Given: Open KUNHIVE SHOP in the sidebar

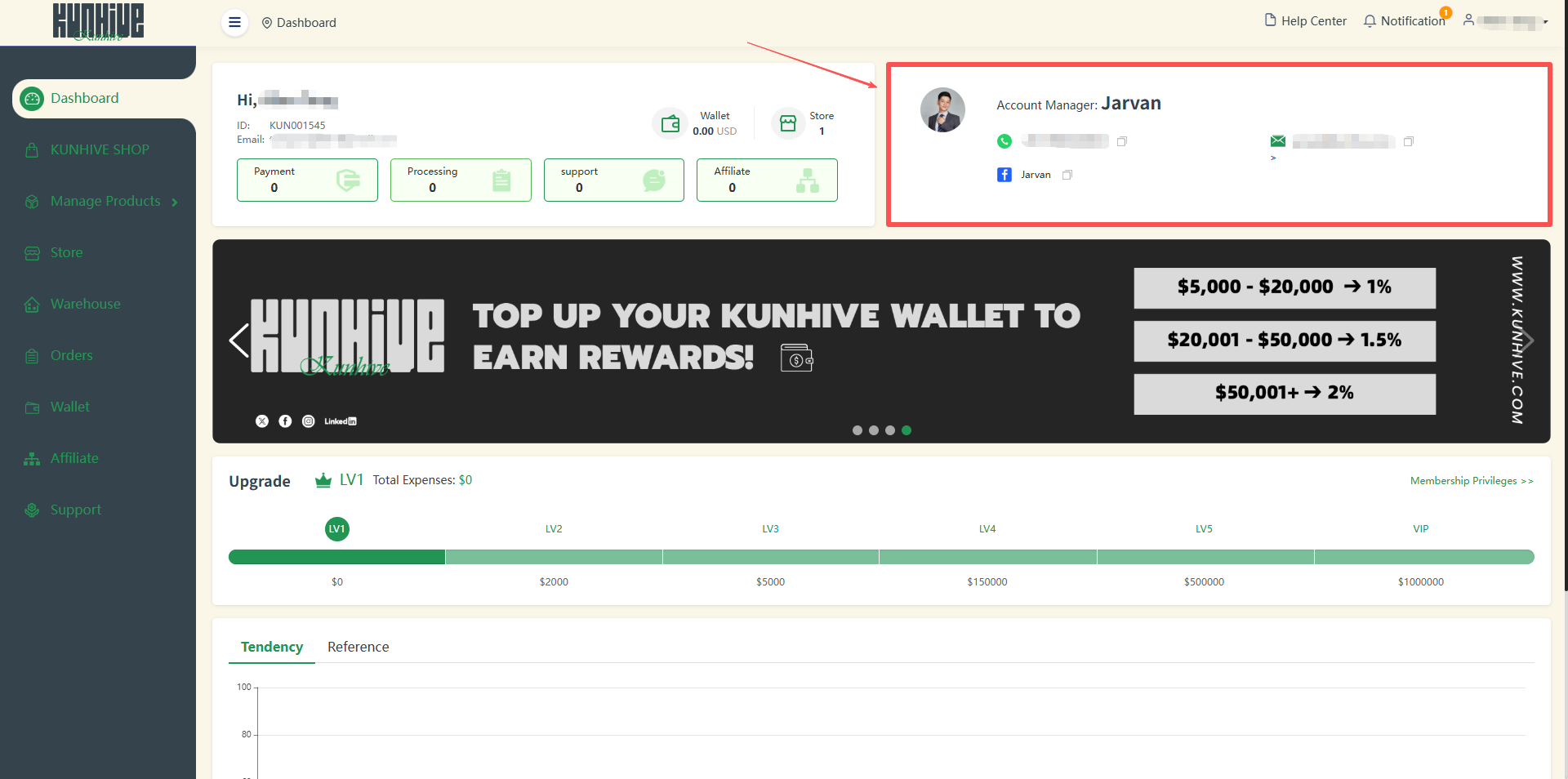Looking at the screenshot, I should pyautogui.click(x=100, y=149).
